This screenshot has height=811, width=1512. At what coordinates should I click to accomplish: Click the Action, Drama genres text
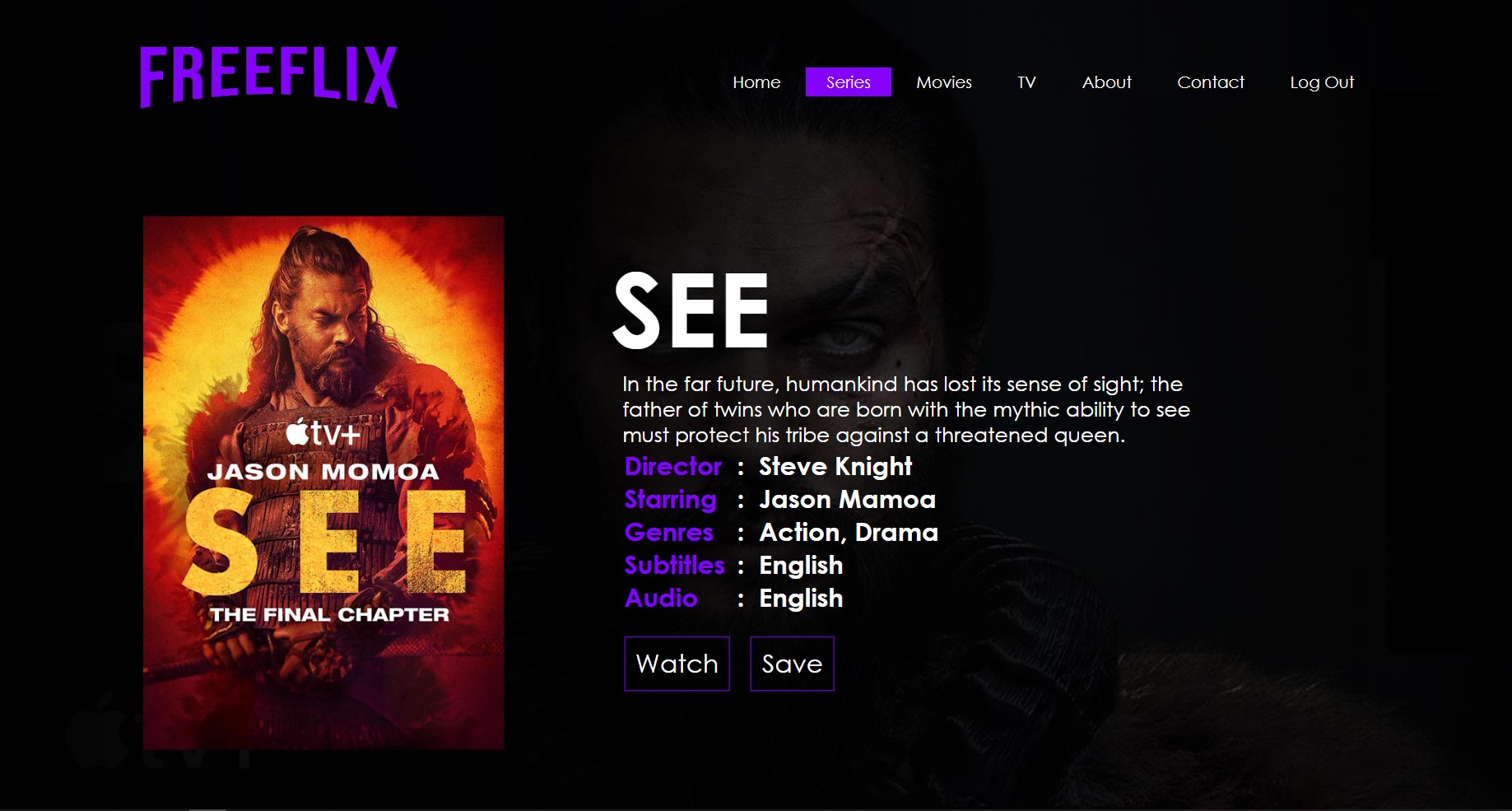click(x=849, y=533)
